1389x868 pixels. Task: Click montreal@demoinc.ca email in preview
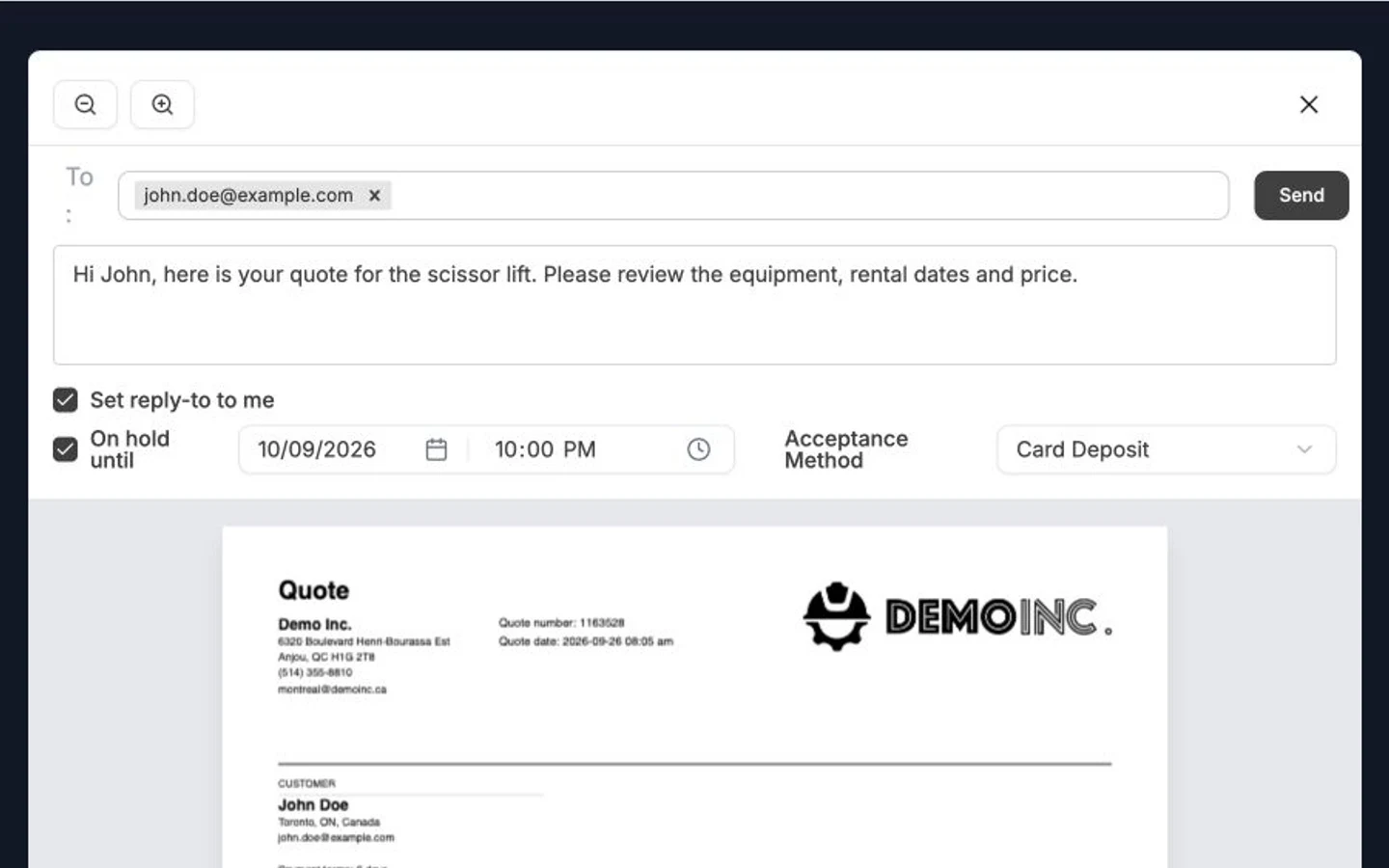[332, 690]
